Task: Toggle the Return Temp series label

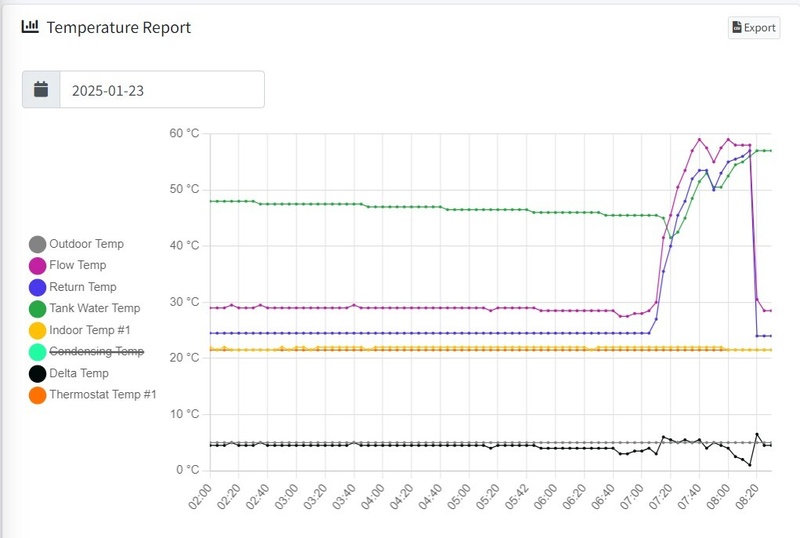Action: 83,287
